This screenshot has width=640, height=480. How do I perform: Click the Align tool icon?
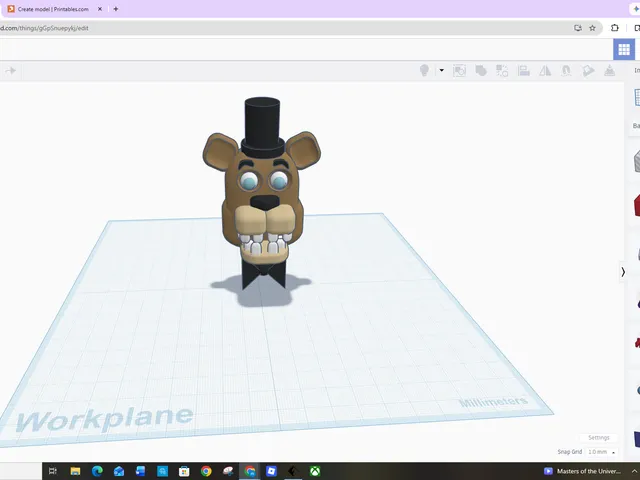(x=524, y=71)
